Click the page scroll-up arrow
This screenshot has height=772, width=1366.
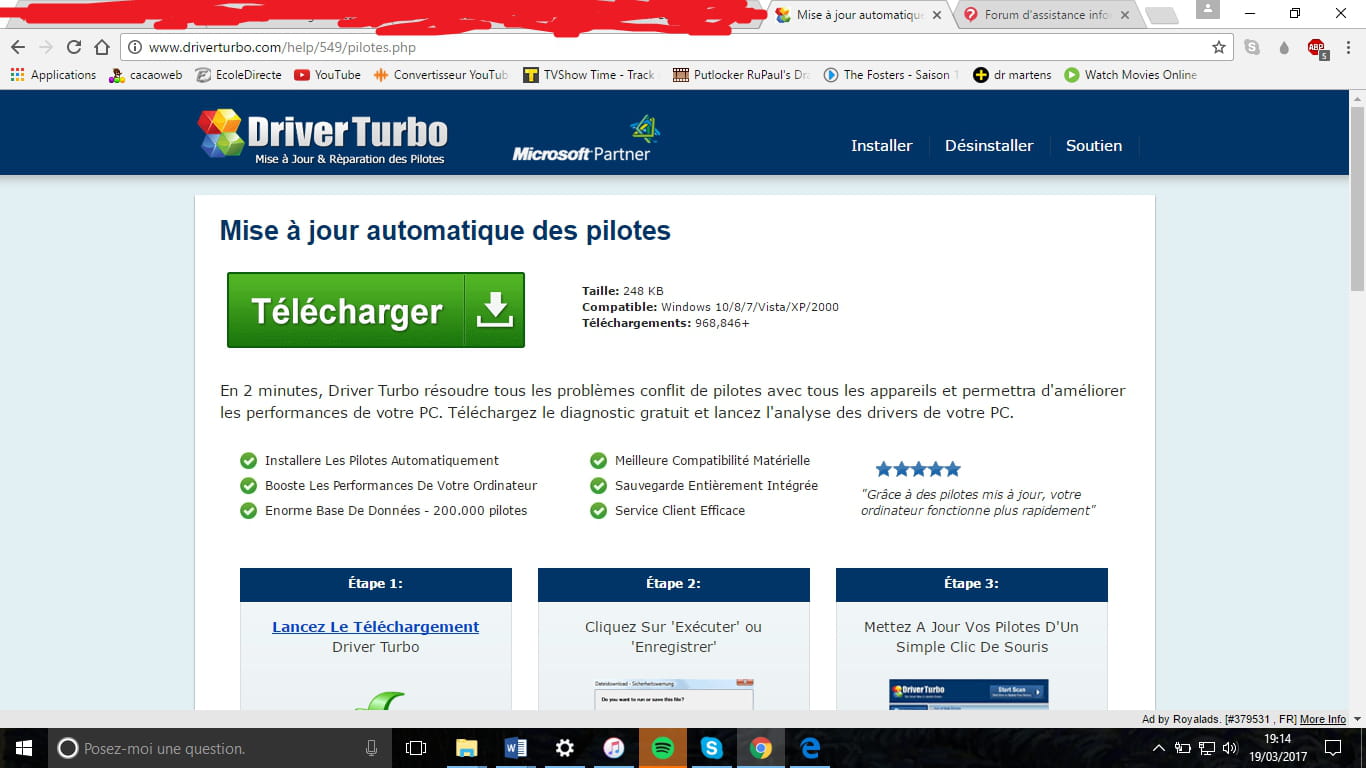[1357, 99]
